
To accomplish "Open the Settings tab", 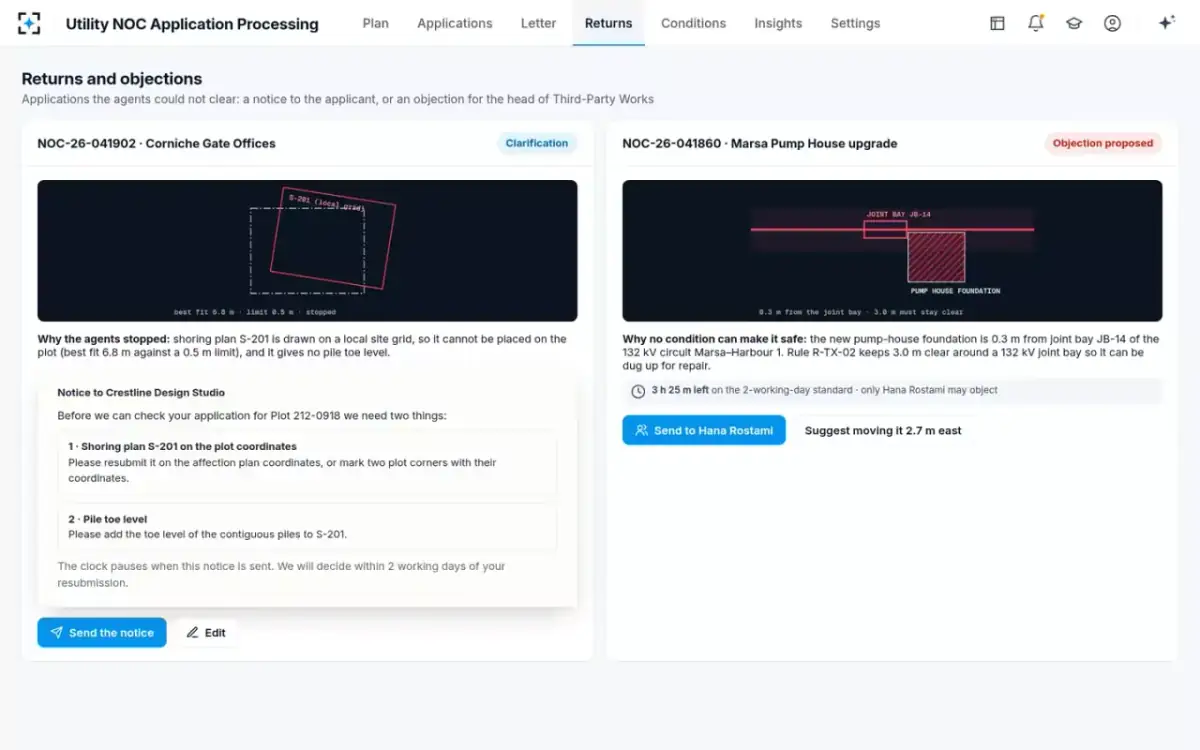I will (x=855, y=23).
